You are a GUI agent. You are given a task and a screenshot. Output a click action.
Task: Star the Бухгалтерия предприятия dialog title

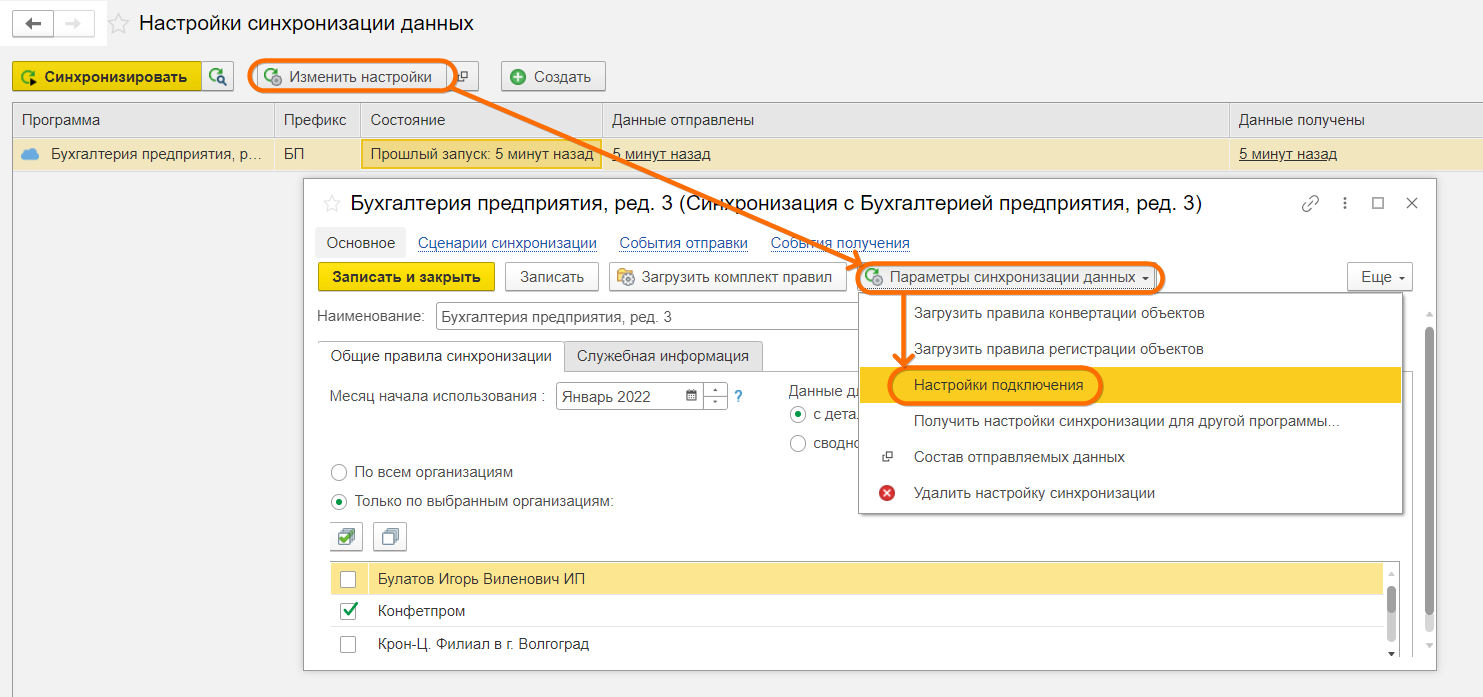[331, 204]
